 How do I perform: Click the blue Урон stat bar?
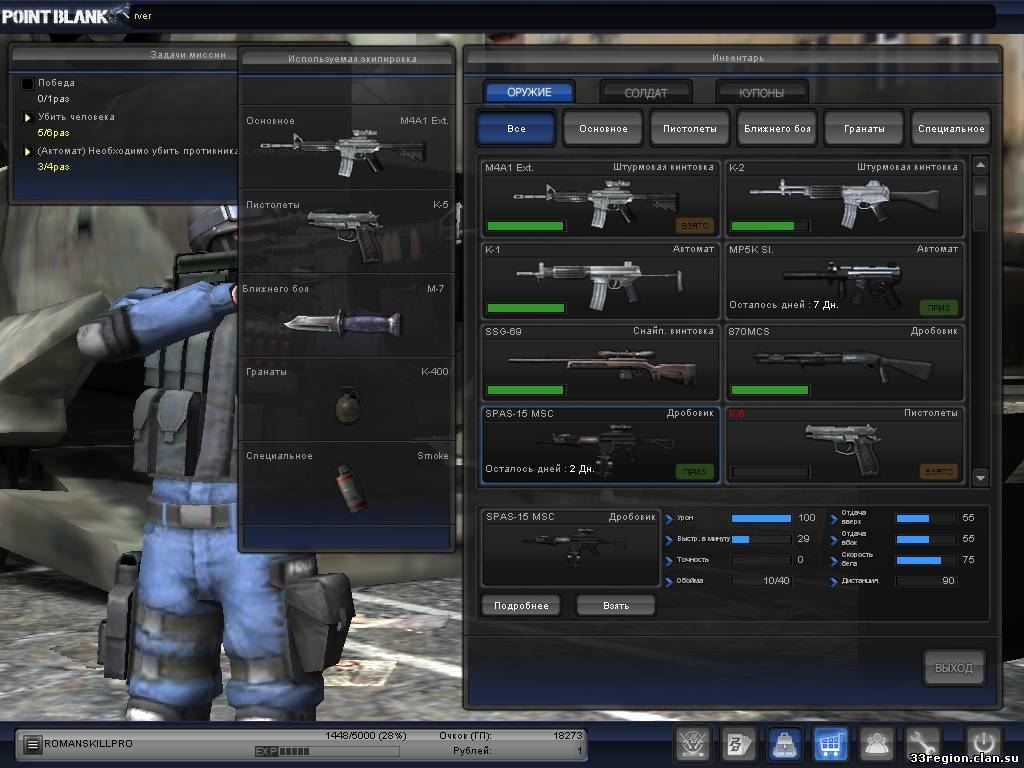coord(761,519)
